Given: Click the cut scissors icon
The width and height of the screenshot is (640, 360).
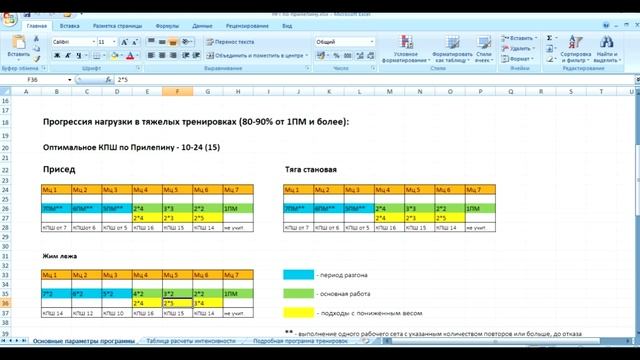Looking at the screenshot, I should click(36, 39).
